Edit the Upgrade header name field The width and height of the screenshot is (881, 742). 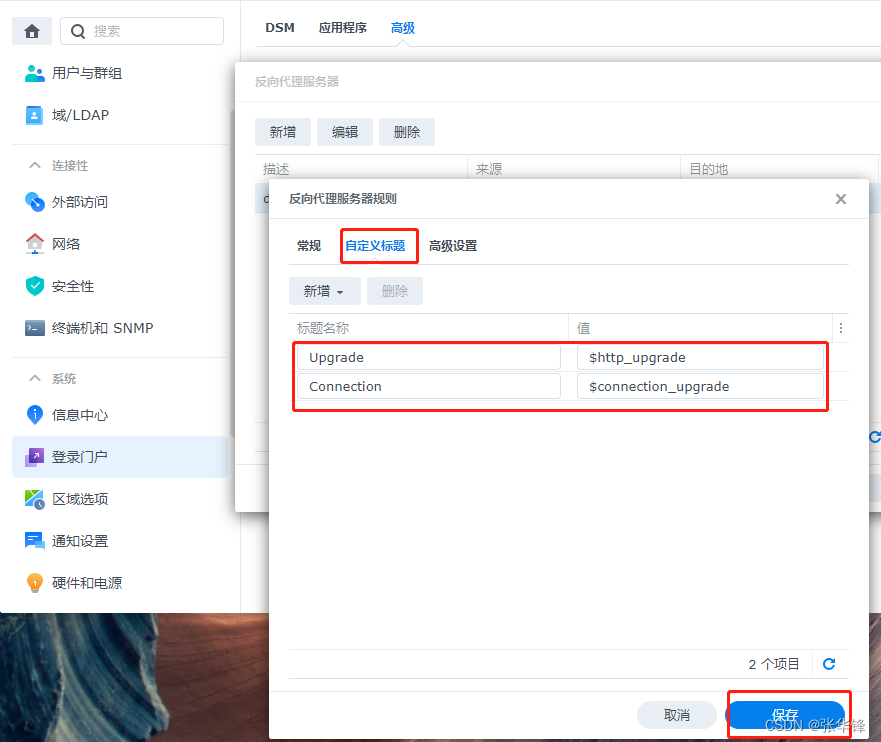[429, 357]
